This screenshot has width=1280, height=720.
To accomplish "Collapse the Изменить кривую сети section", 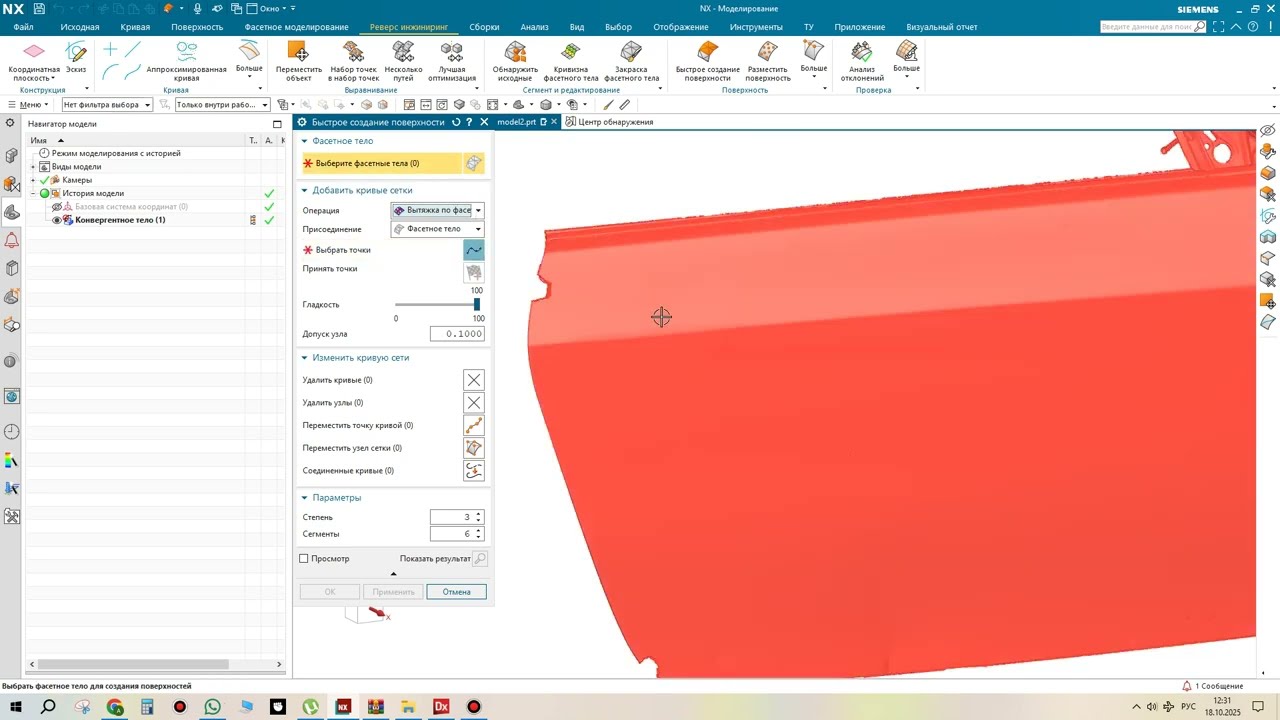I will (x=304, y=357).
